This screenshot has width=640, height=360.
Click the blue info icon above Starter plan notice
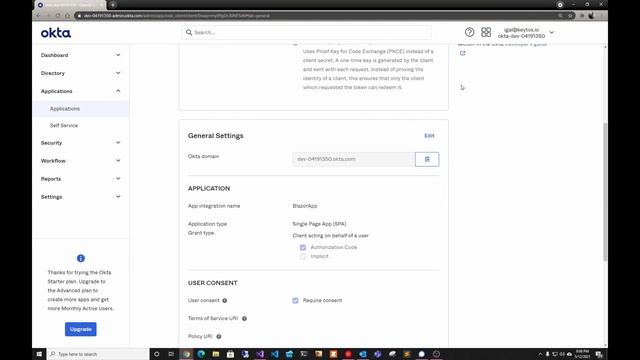click(81, 258)
